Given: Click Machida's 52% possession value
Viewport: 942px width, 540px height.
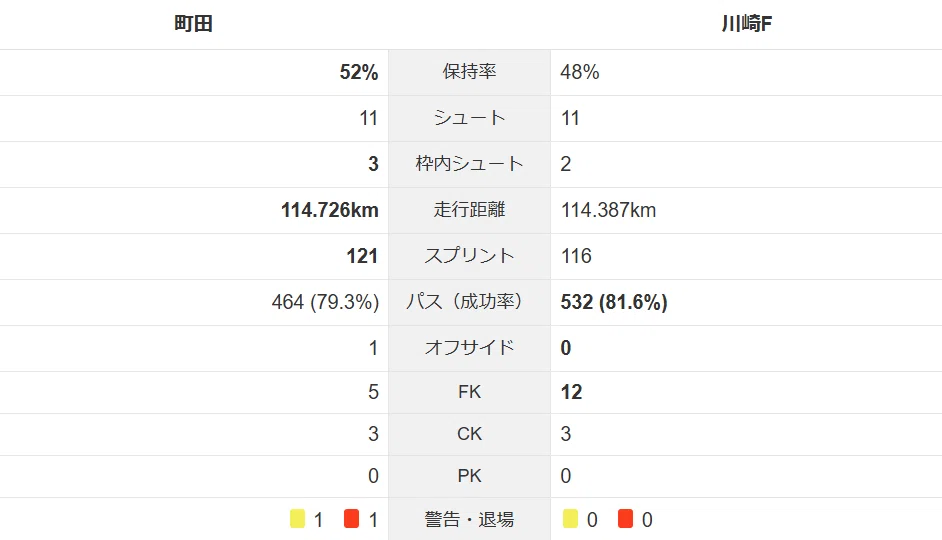Looking at the screenshot, I should pyautogui.click(x=359, y=72).
